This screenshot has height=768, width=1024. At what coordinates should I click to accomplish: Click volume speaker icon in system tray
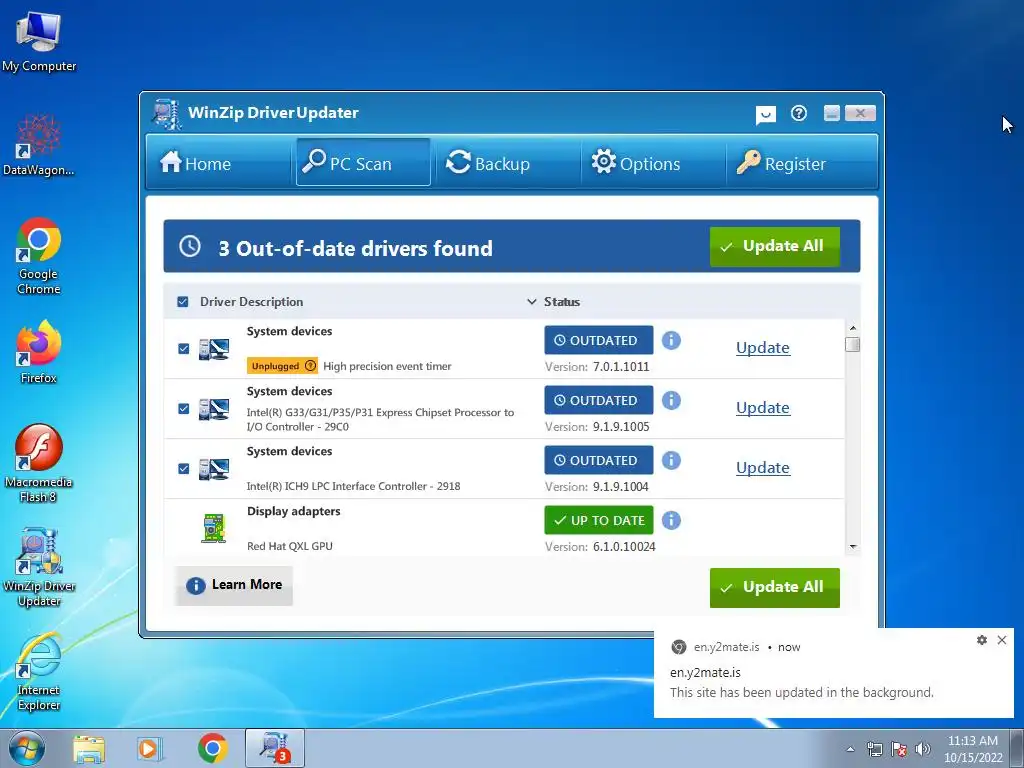[923, 749]
